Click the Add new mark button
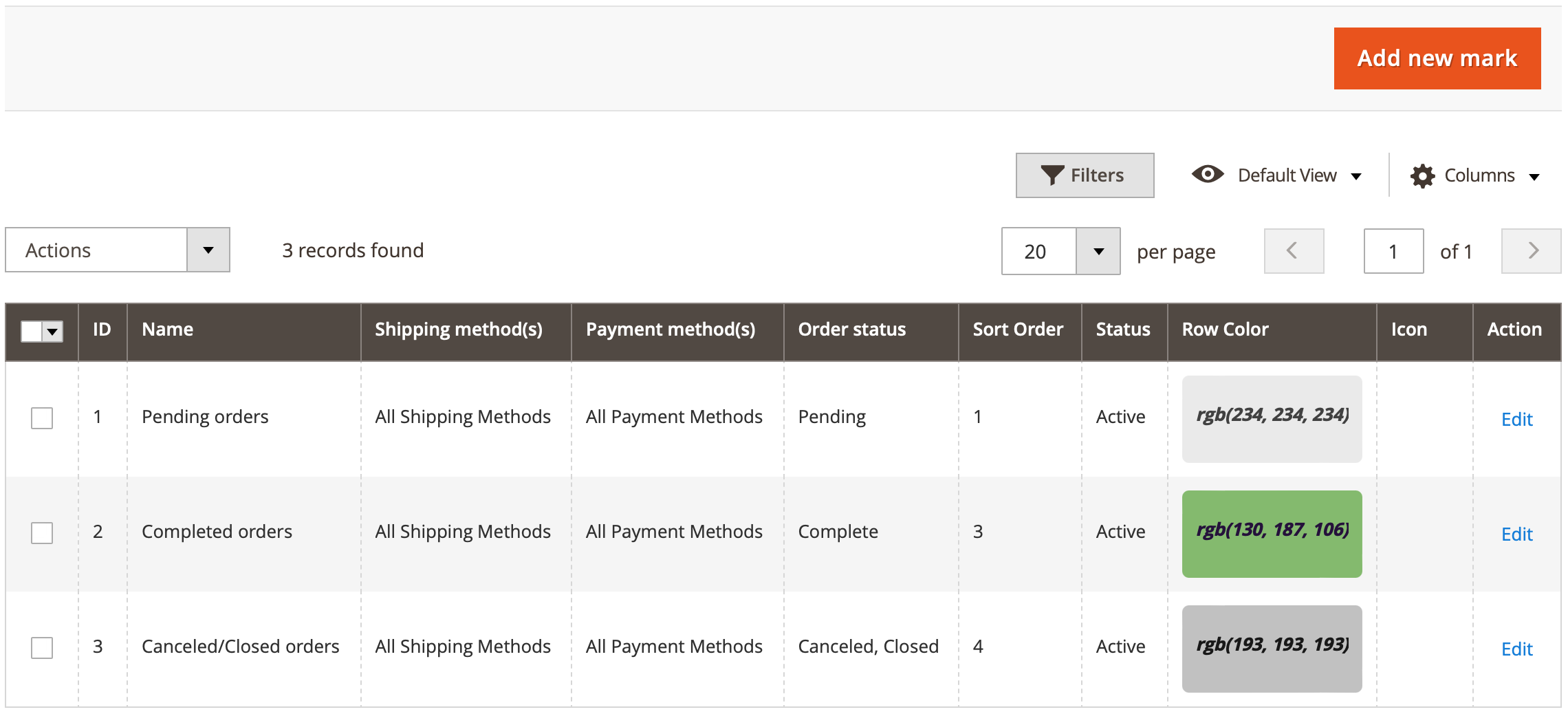 pyautogui.click(x=1437, y=58)
